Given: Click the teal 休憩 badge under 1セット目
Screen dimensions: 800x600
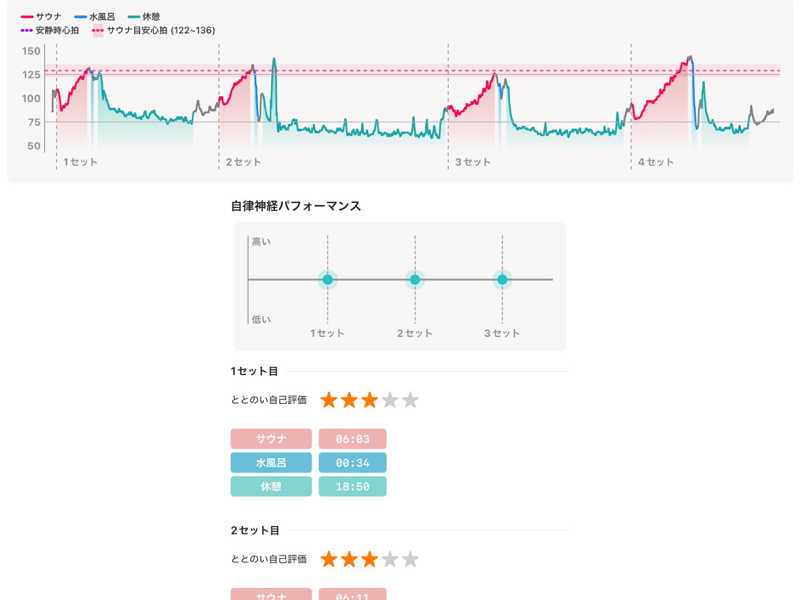Looking at the screenshot, I should [x=271, y=487].
